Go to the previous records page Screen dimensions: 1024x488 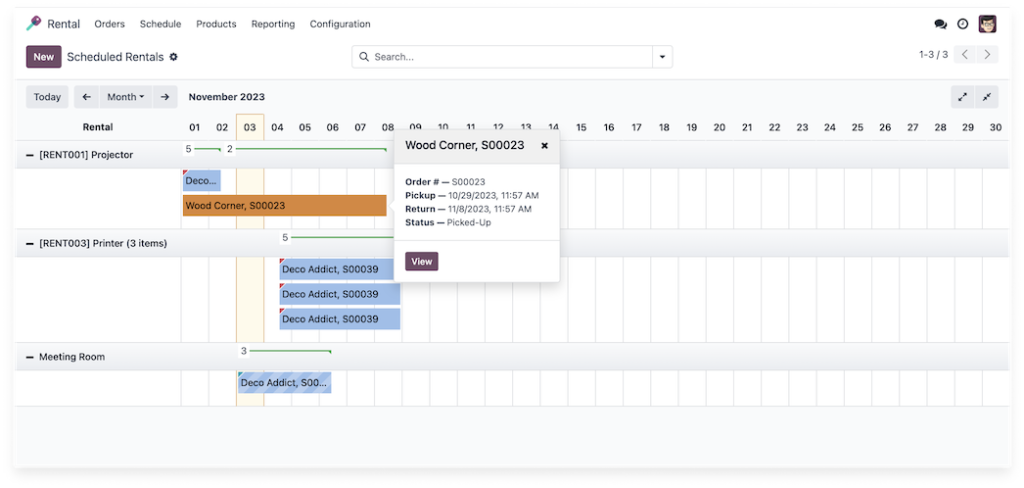coord(965,54)
